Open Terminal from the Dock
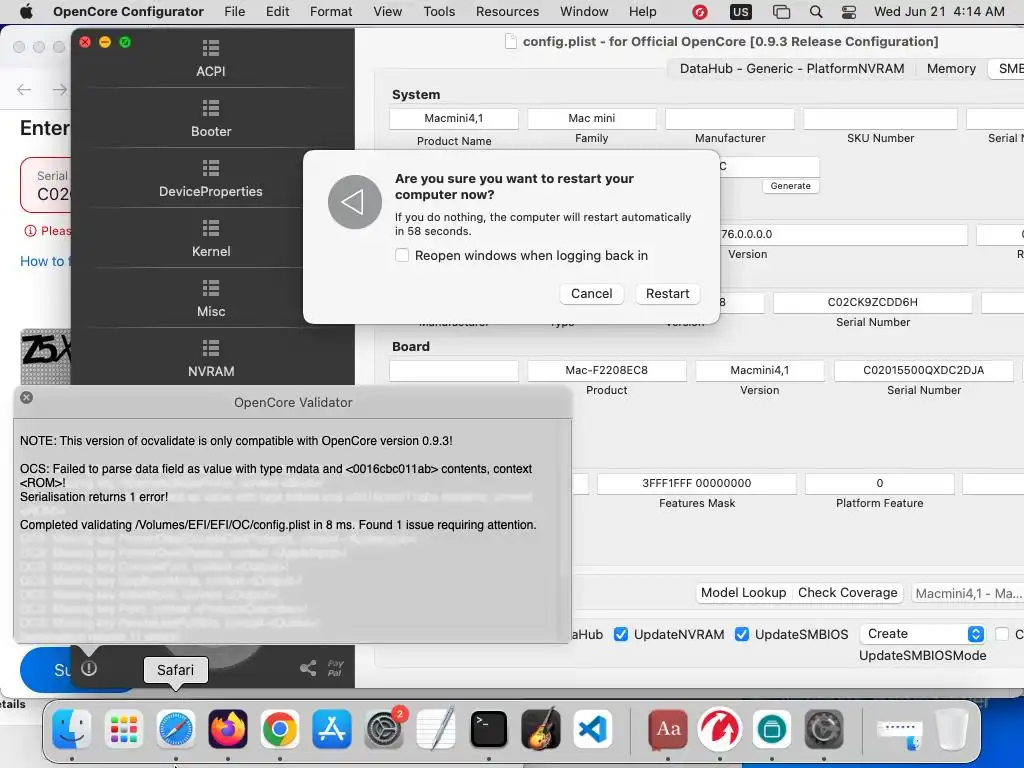Image resolution: width=1024 pixels, height=768 pixels. [488, 729]
